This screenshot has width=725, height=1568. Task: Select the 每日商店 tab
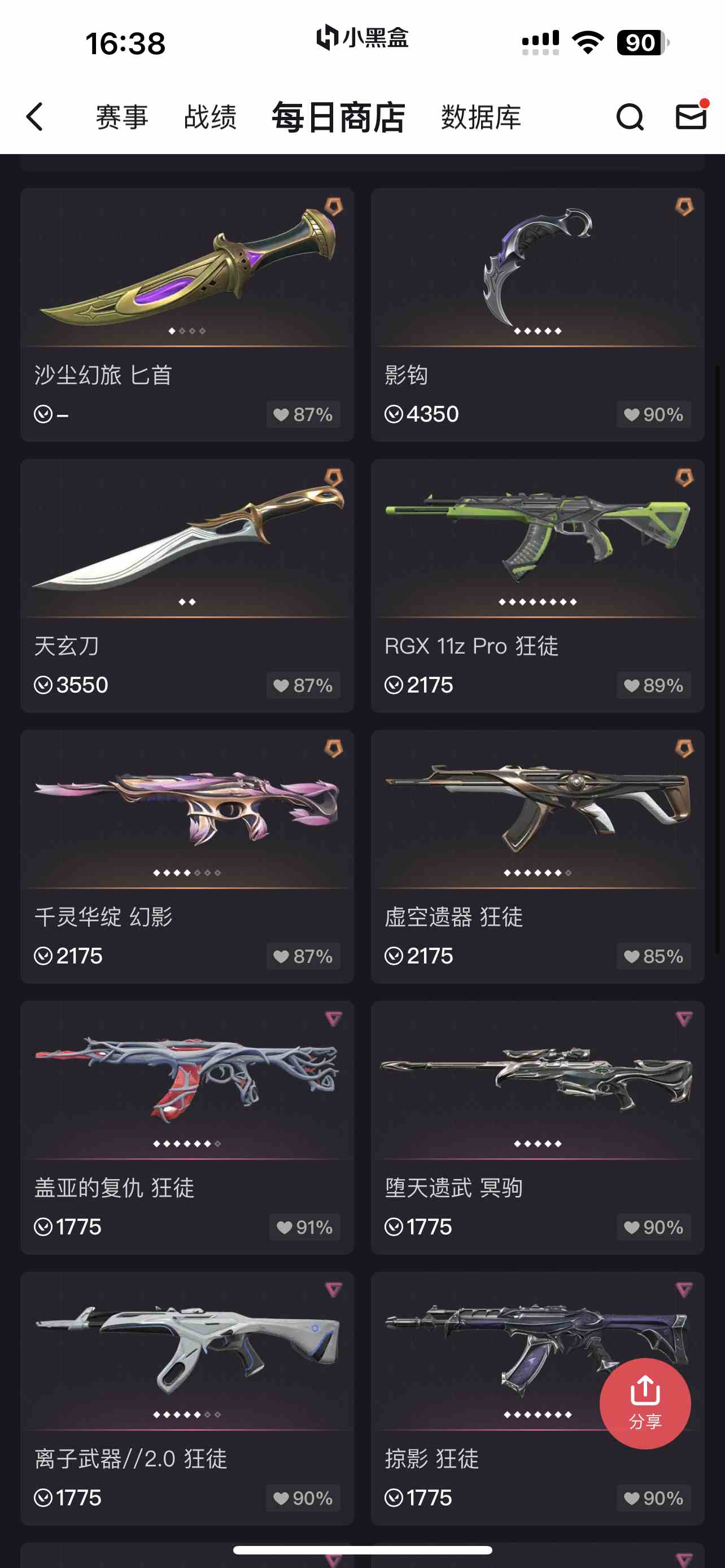[x=338, y=117]
